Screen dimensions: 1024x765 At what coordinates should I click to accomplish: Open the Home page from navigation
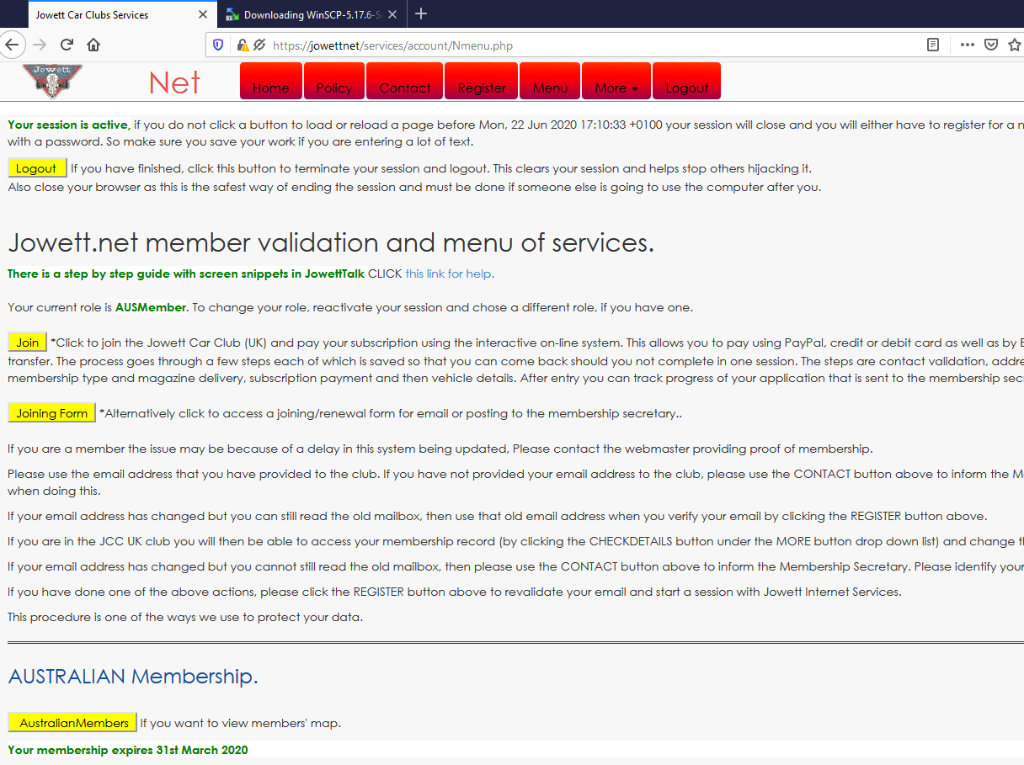click(271, 82)
